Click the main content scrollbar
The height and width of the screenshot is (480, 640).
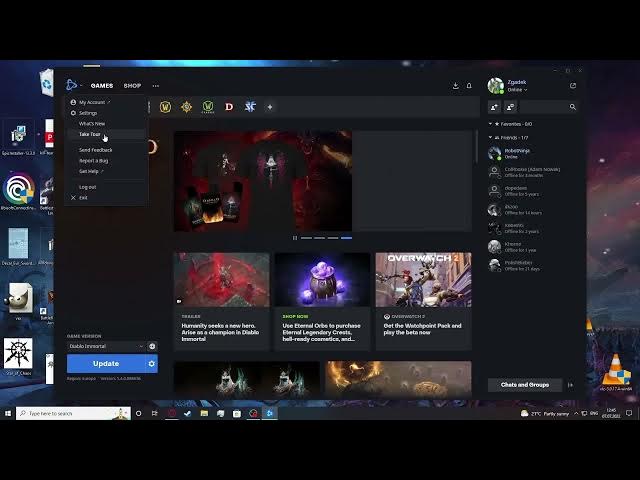pos(476,147)
